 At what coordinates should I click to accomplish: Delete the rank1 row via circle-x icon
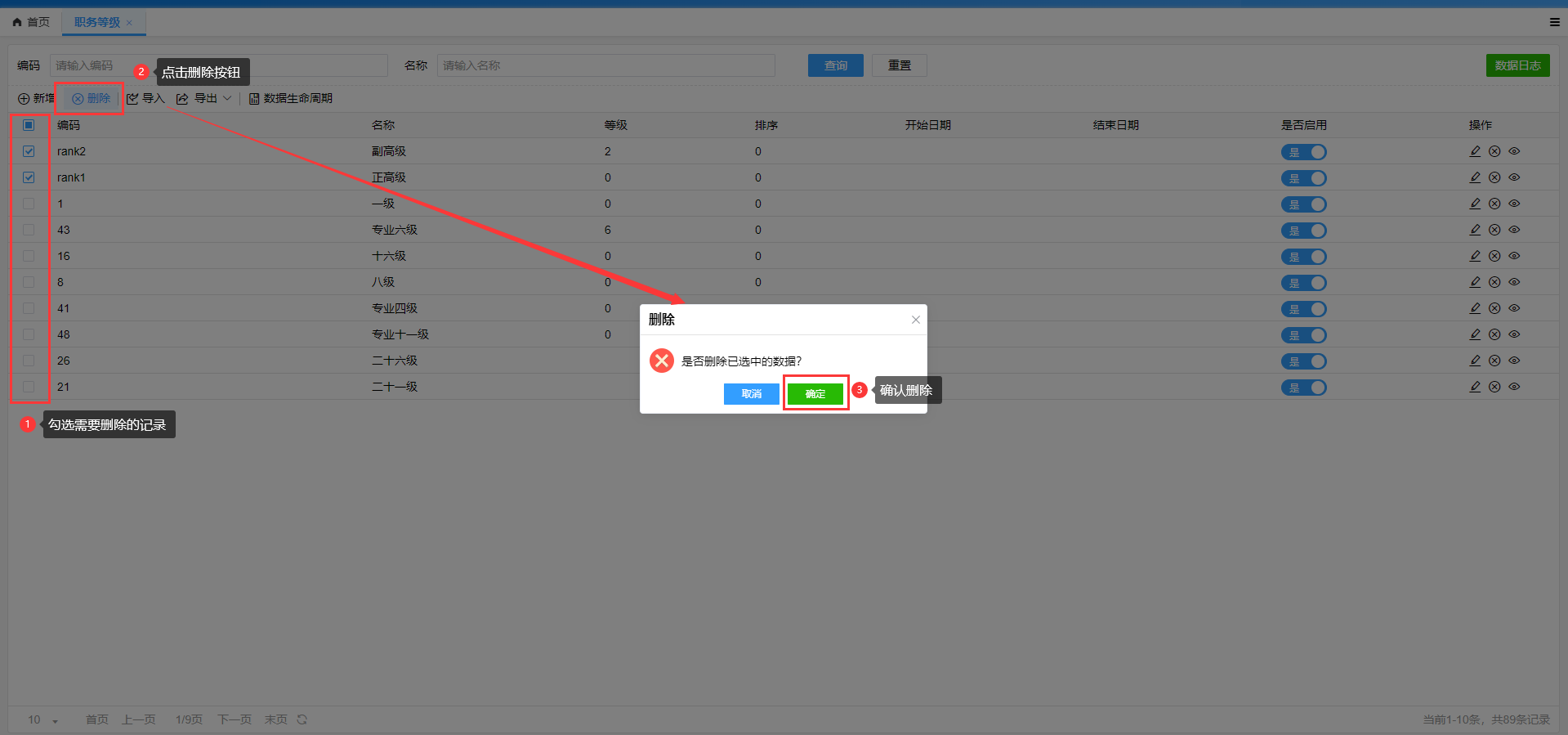pyautogui.click(x=1494, y=177)
